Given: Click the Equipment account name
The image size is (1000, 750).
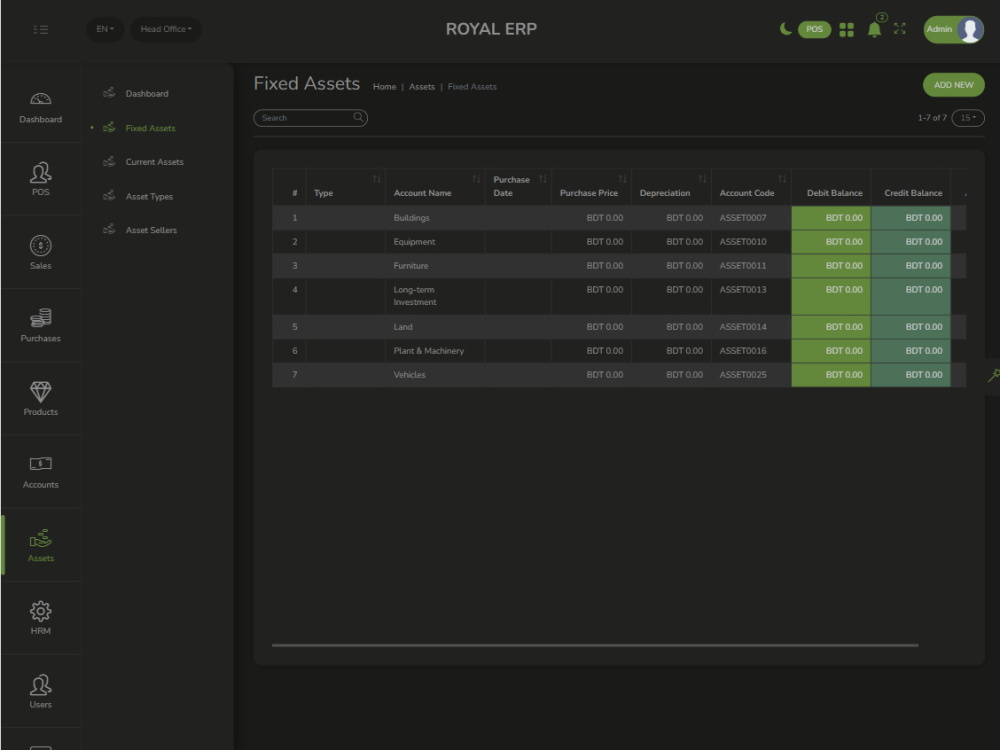Looking at the screenshot, I should 414,242.
